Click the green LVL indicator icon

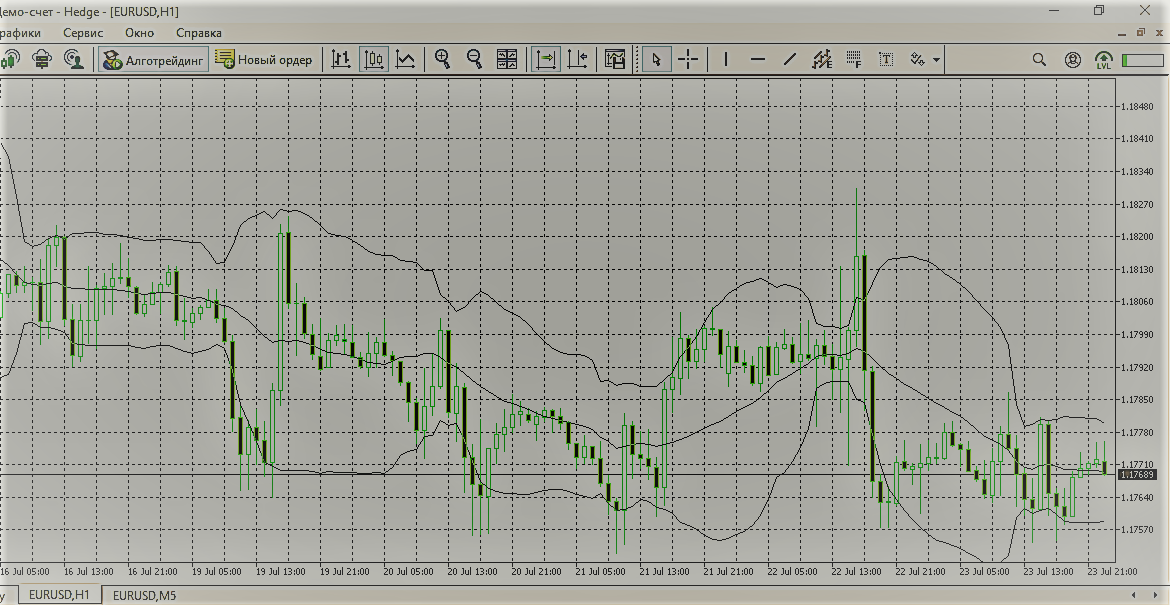(1104, 60)
